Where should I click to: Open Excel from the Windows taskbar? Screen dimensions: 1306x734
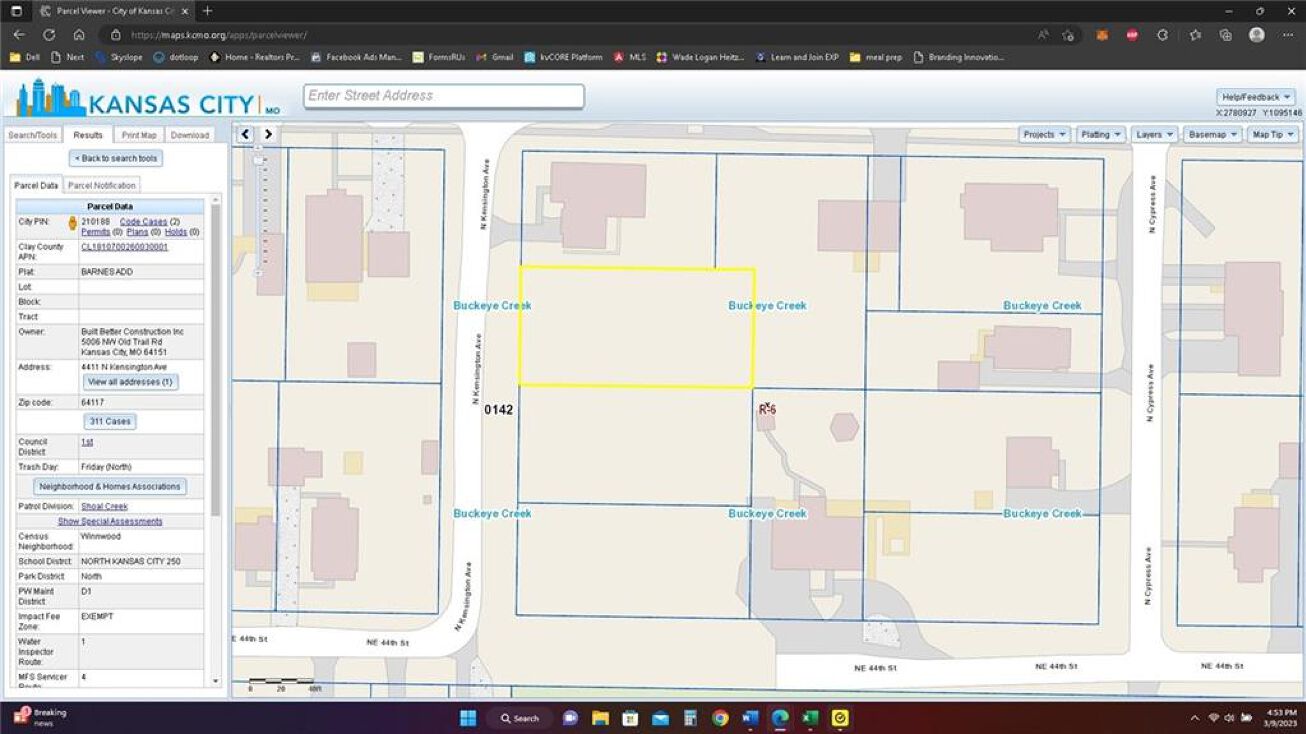(810, 718)
